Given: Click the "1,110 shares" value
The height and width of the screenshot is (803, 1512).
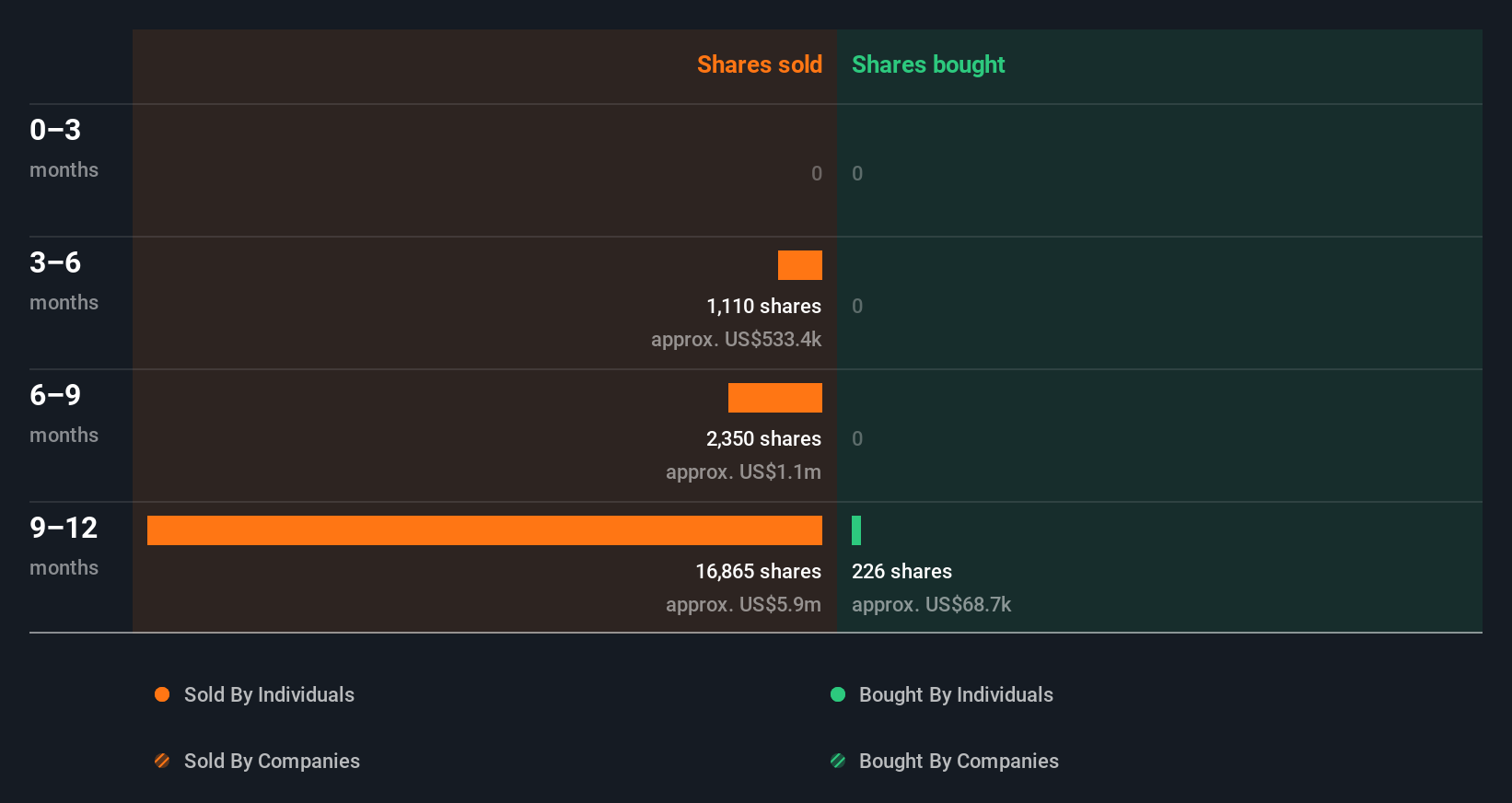Looking at the screenshot, I should (764, 306).
